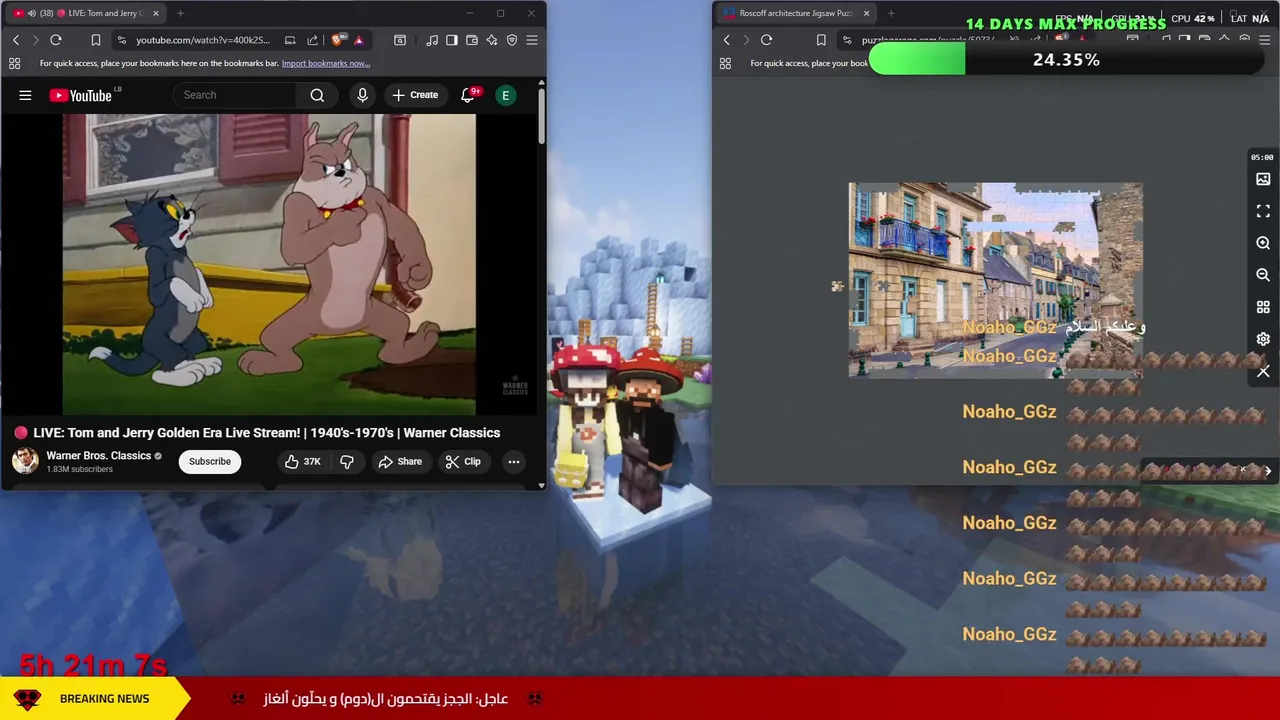Viewport: 1280px width, 720px height.
Task: Open a new tab in YouTube window
Action: (x=180, y=13)
